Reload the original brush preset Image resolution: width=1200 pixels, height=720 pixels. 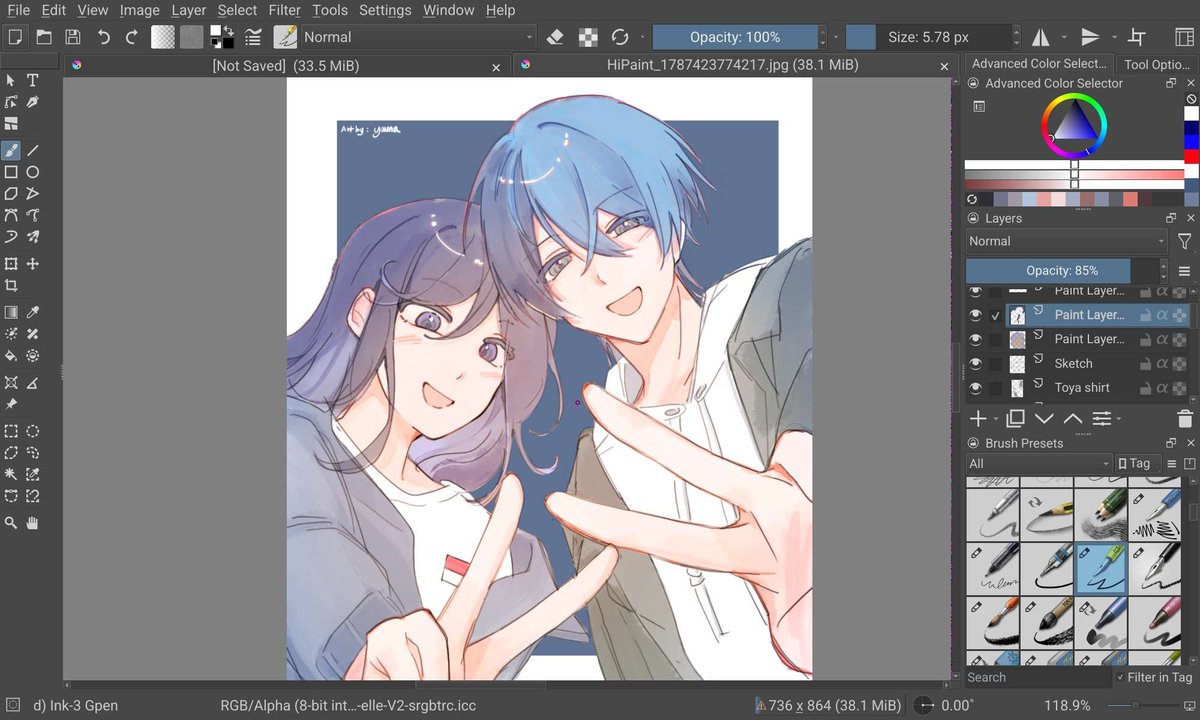(x=620, y=37)
